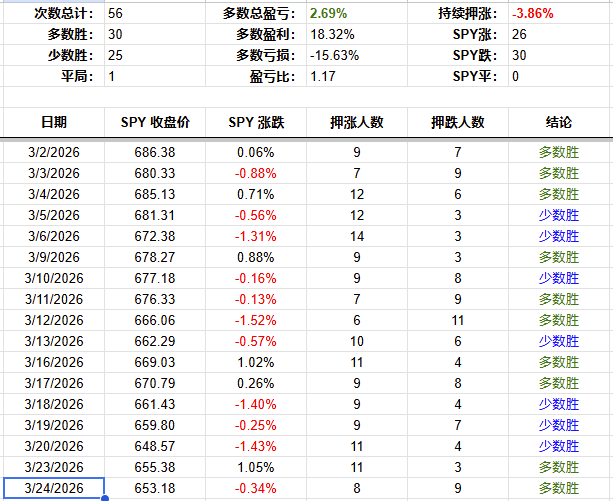Select the change cell 1.02%
This screenshot has height=501, width=613.
256,362
